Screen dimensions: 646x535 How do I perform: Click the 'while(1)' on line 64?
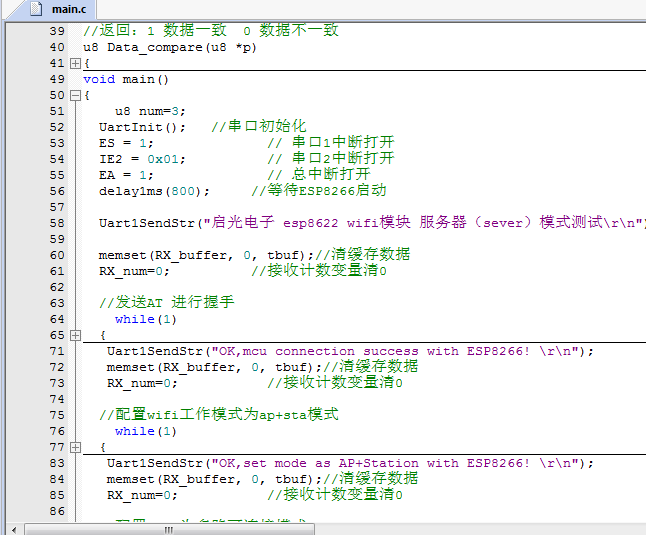pyautogui.click(x=145, y=319)
